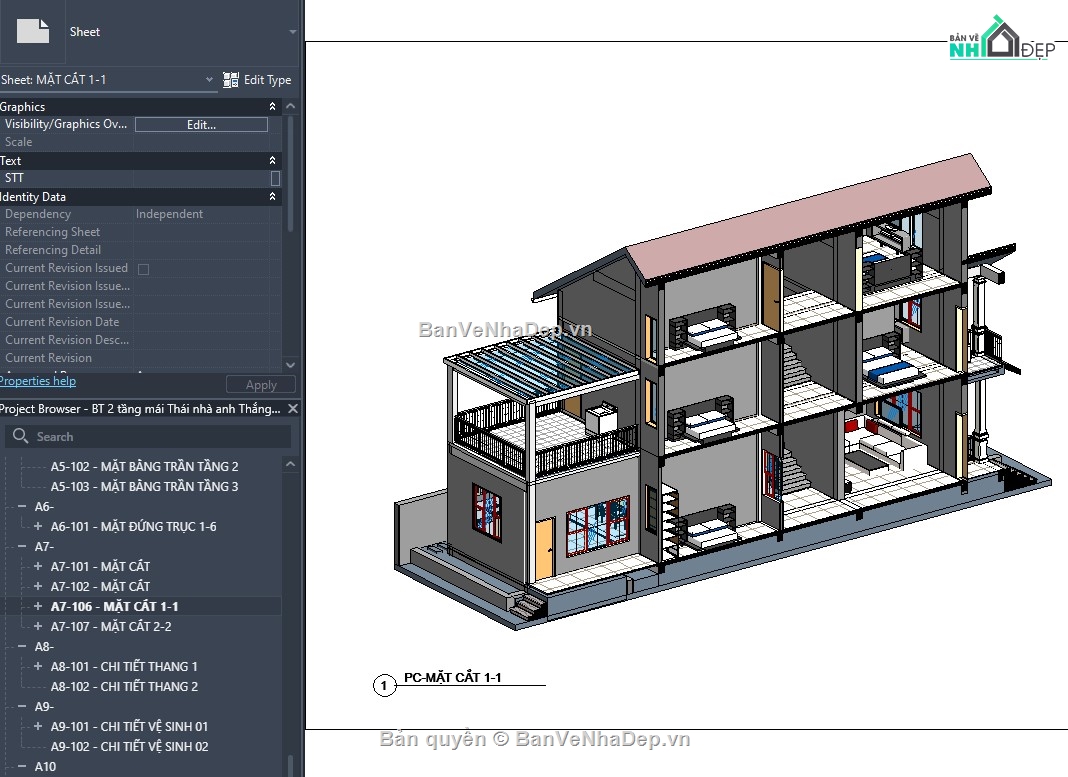1068x777 pixels.
Task: Click the Edit Type label
Action: pos(268,80)
